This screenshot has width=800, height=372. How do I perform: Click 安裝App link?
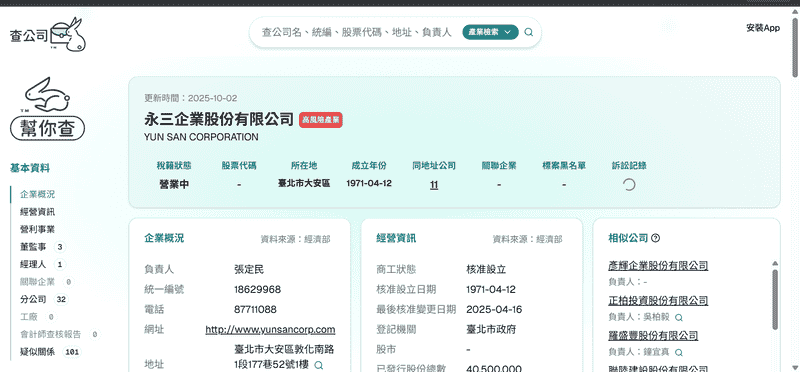click(763, 28)
